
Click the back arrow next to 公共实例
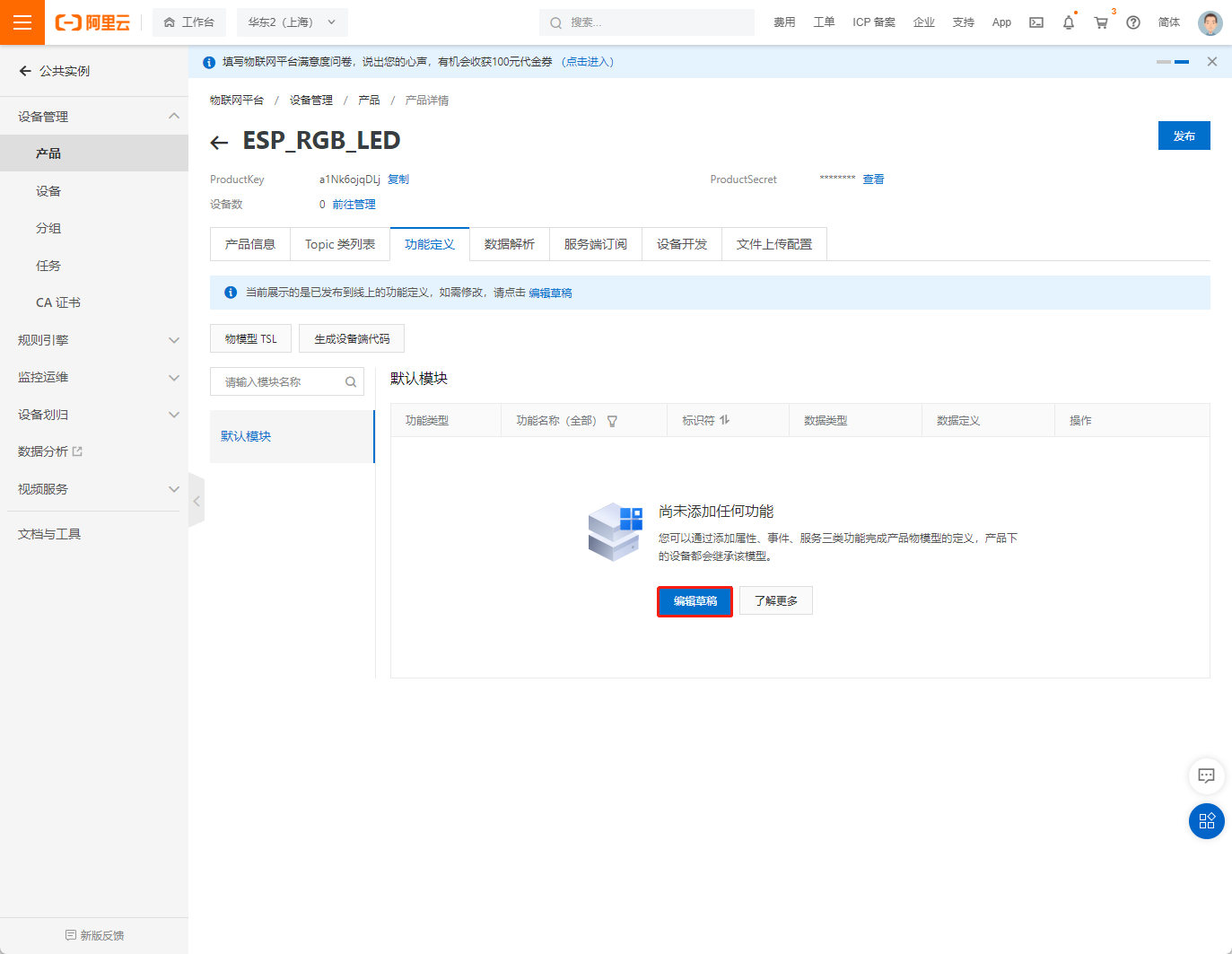(x=25, y=71)
